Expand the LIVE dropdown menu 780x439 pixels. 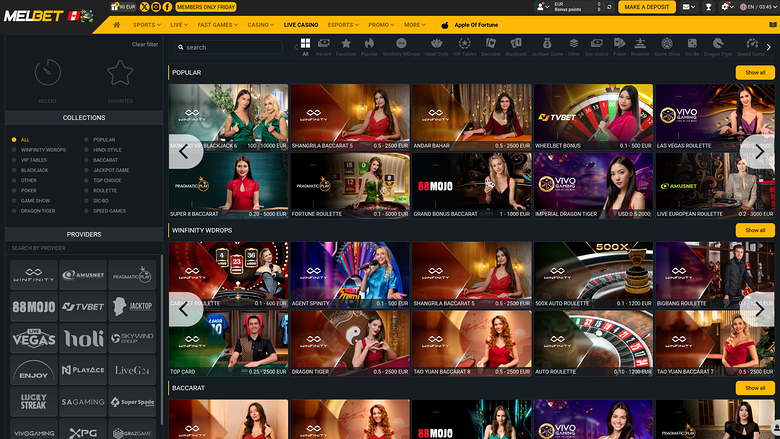point(179,25)
